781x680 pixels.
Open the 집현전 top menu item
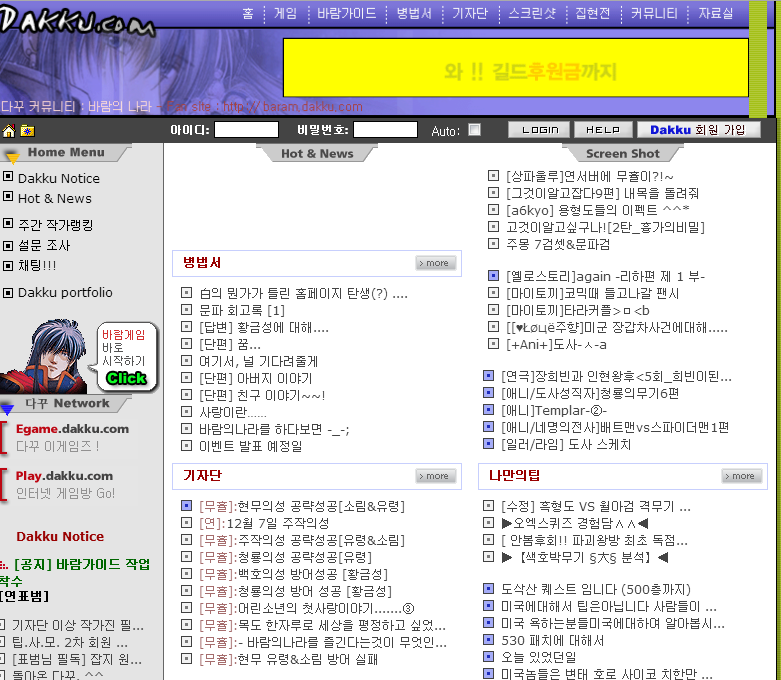click(x=593, y=13)
